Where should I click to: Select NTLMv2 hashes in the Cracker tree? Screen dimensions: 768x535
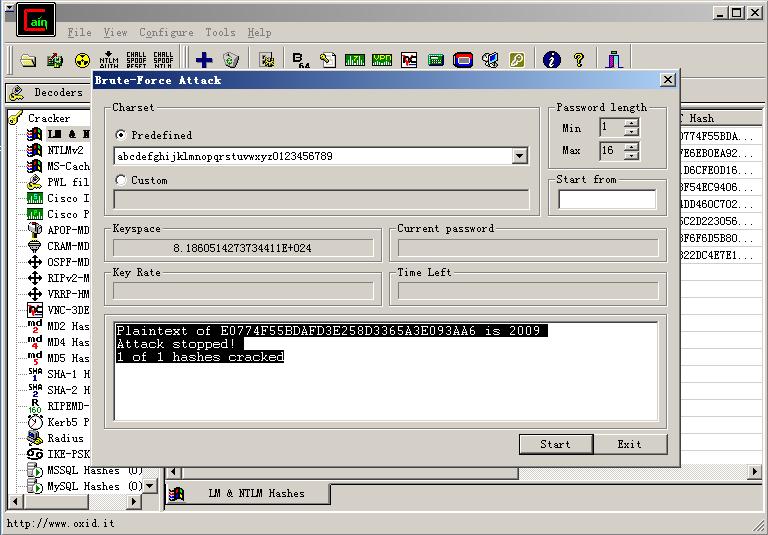click(65, 150)
